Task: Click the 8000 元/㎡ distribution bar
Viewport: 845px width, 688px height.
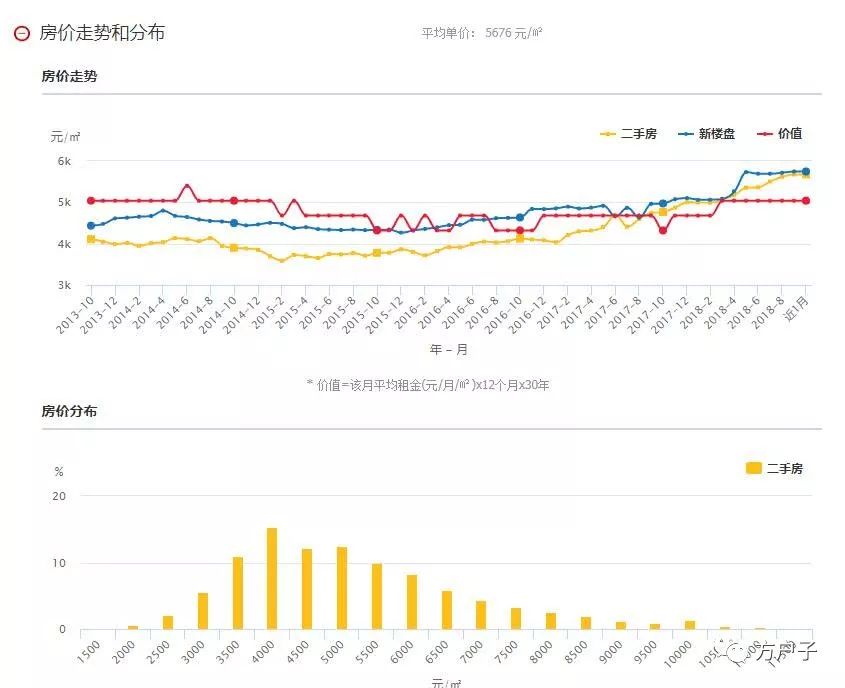Action: pos(551,621)
